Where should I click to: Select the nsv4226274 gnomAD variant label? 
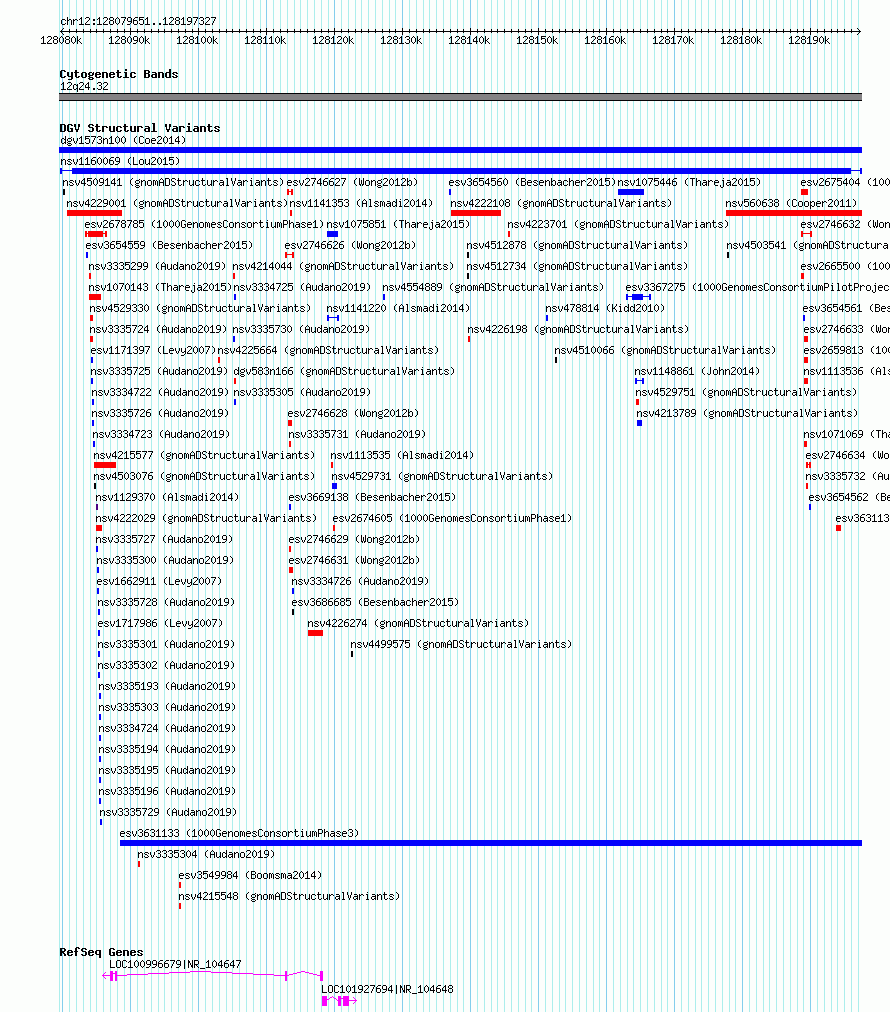point(418,623)
